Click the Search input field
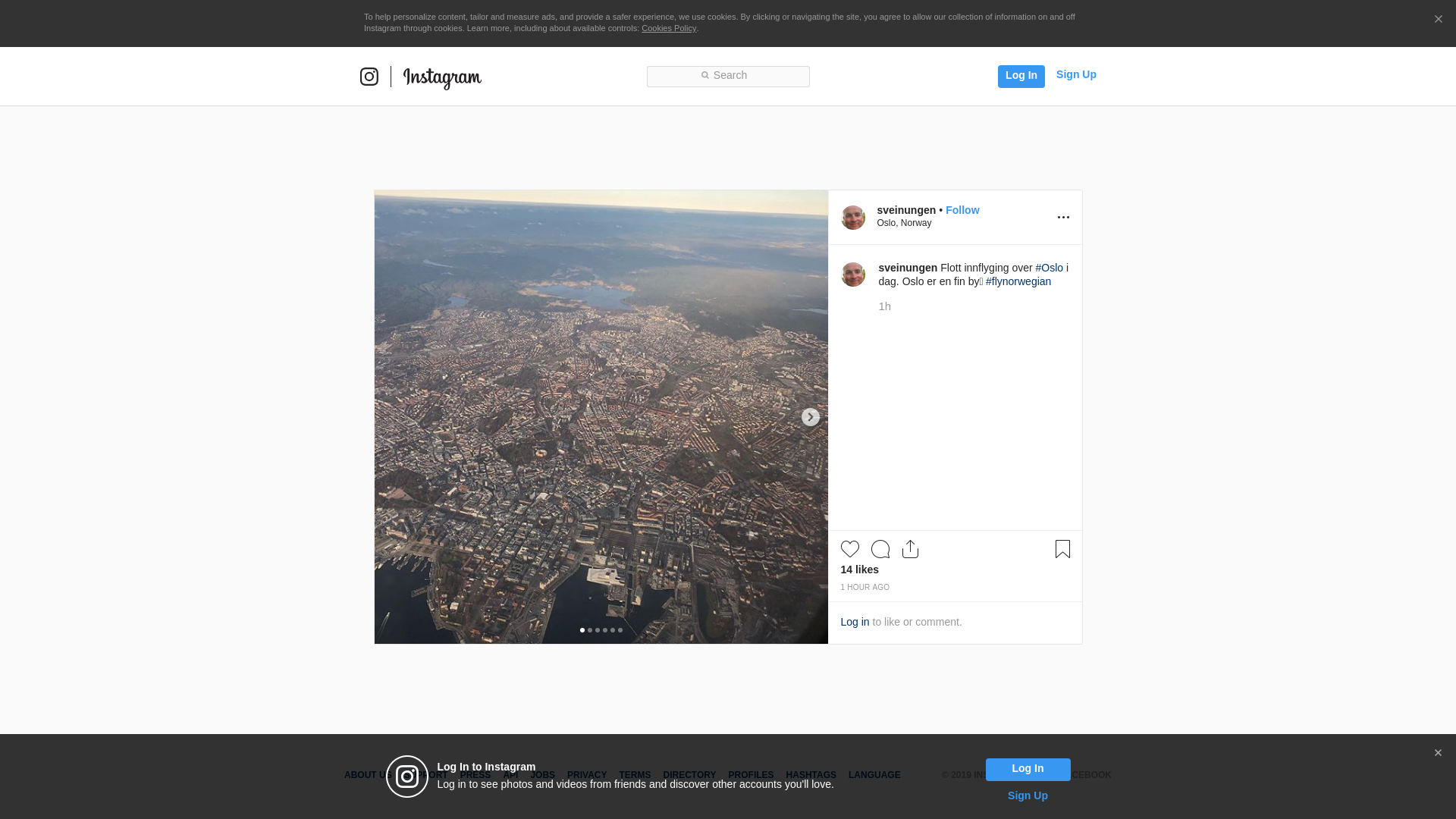This screenshot has width=1456, height=819. point(728,76)
